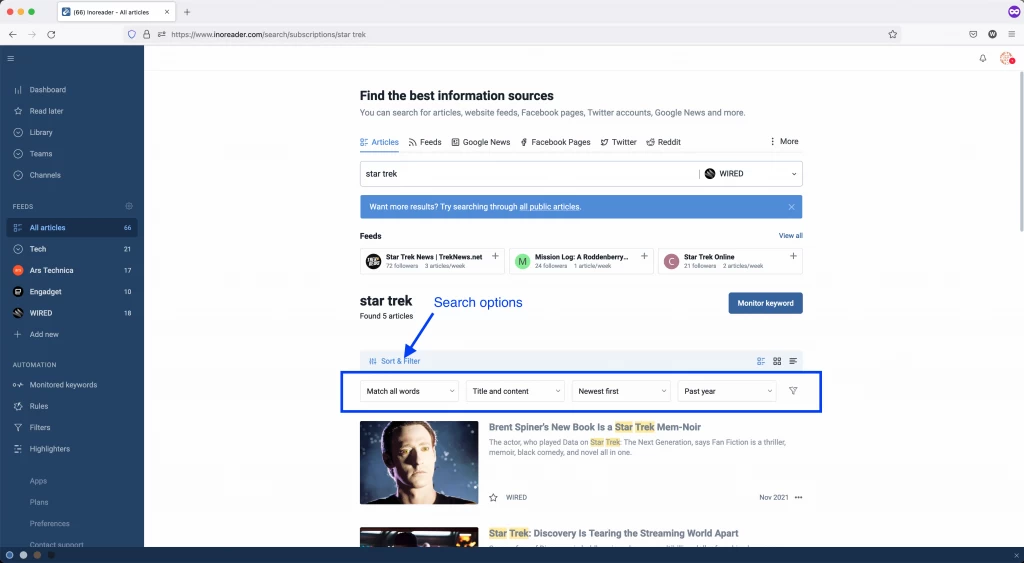Switch to the Feeds search tab

424,142
